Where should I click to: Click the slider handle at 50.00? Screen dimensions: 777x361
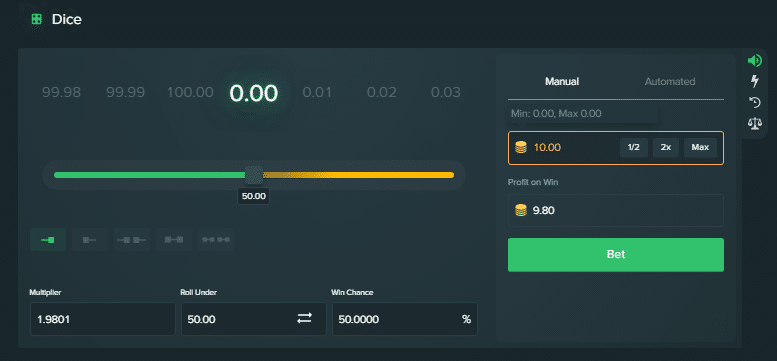[254, 175]
